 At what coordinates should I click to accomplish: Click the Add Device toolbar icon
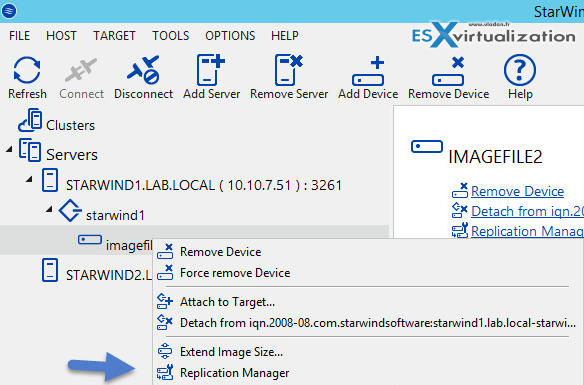[x=368, y=71]
